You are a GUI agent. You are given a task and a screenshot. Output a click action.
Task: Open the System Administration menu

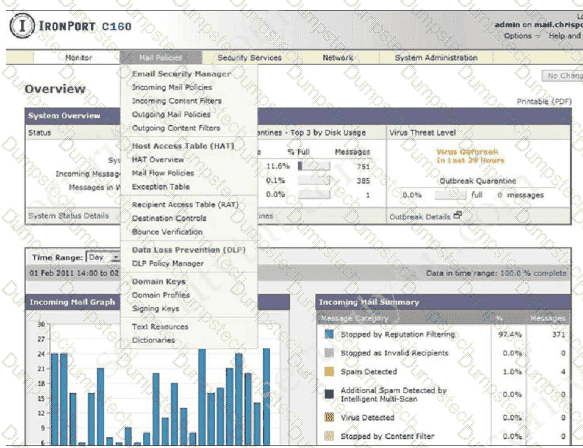(x=436, y=58)
